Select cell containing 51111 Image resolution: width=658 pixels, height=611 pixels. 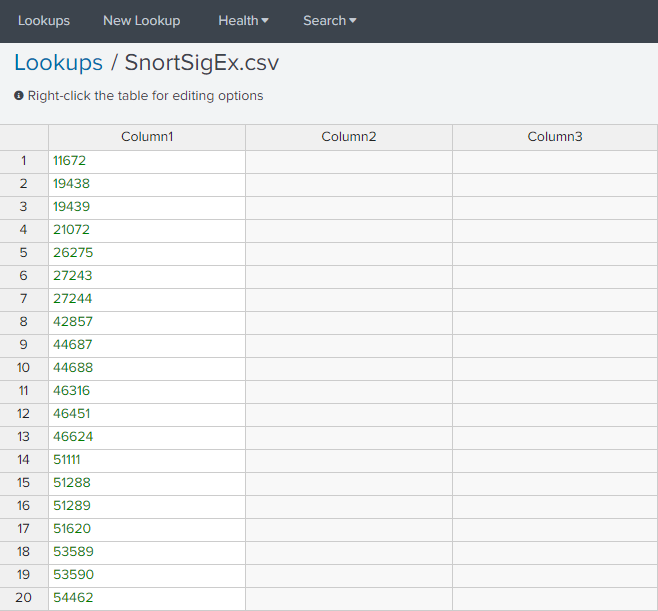tap(147, 461)
